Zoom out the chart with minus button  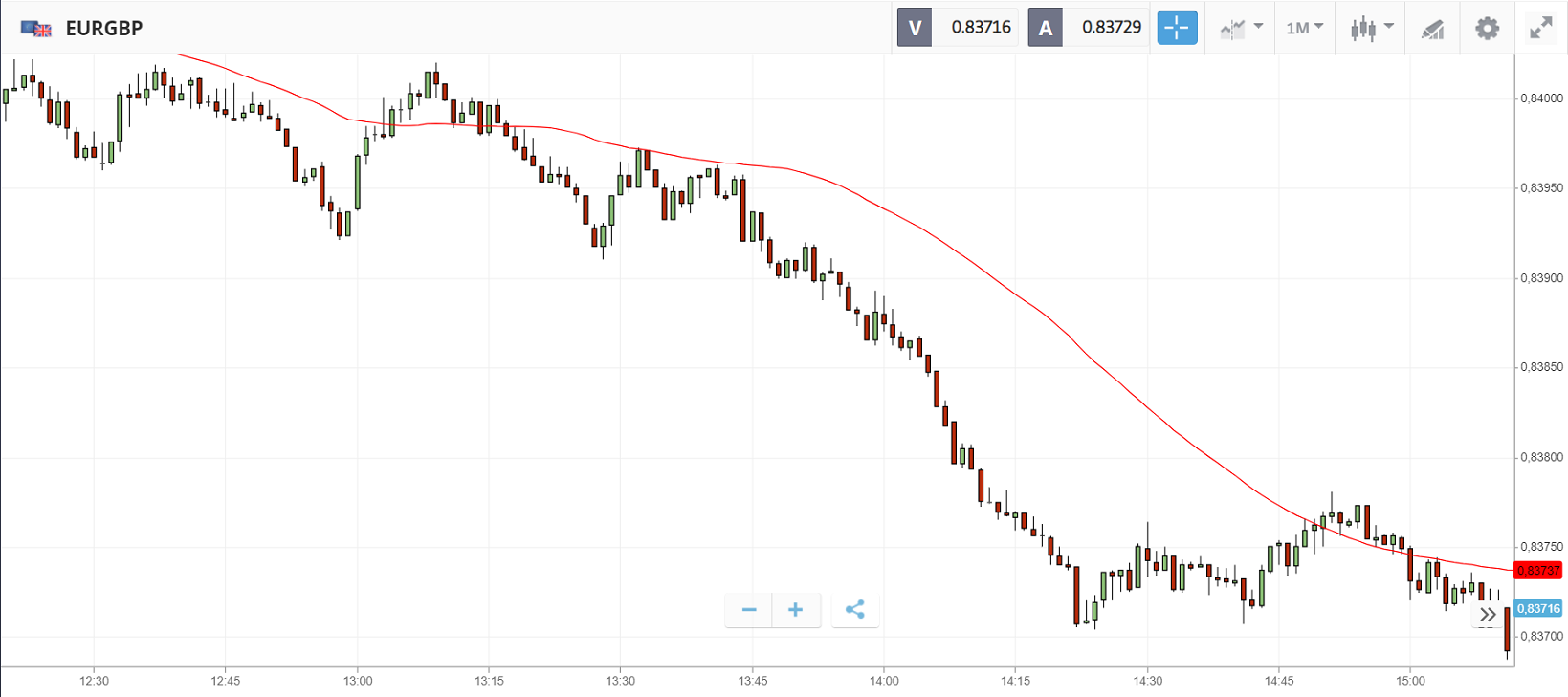point(749,610)
